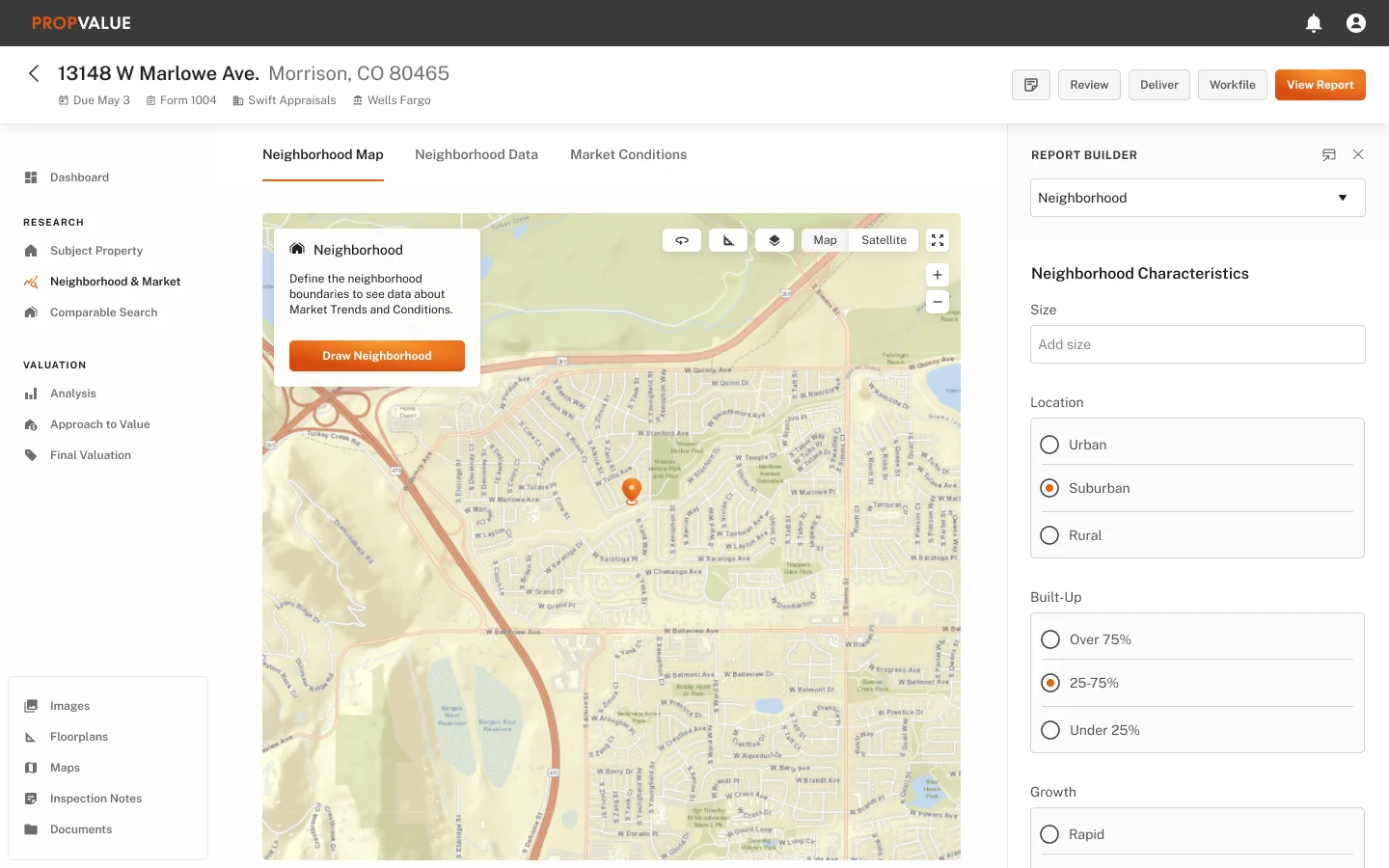Open the Neighborhood Map tab
This screenshot has height=868, width=1389.
323,154
